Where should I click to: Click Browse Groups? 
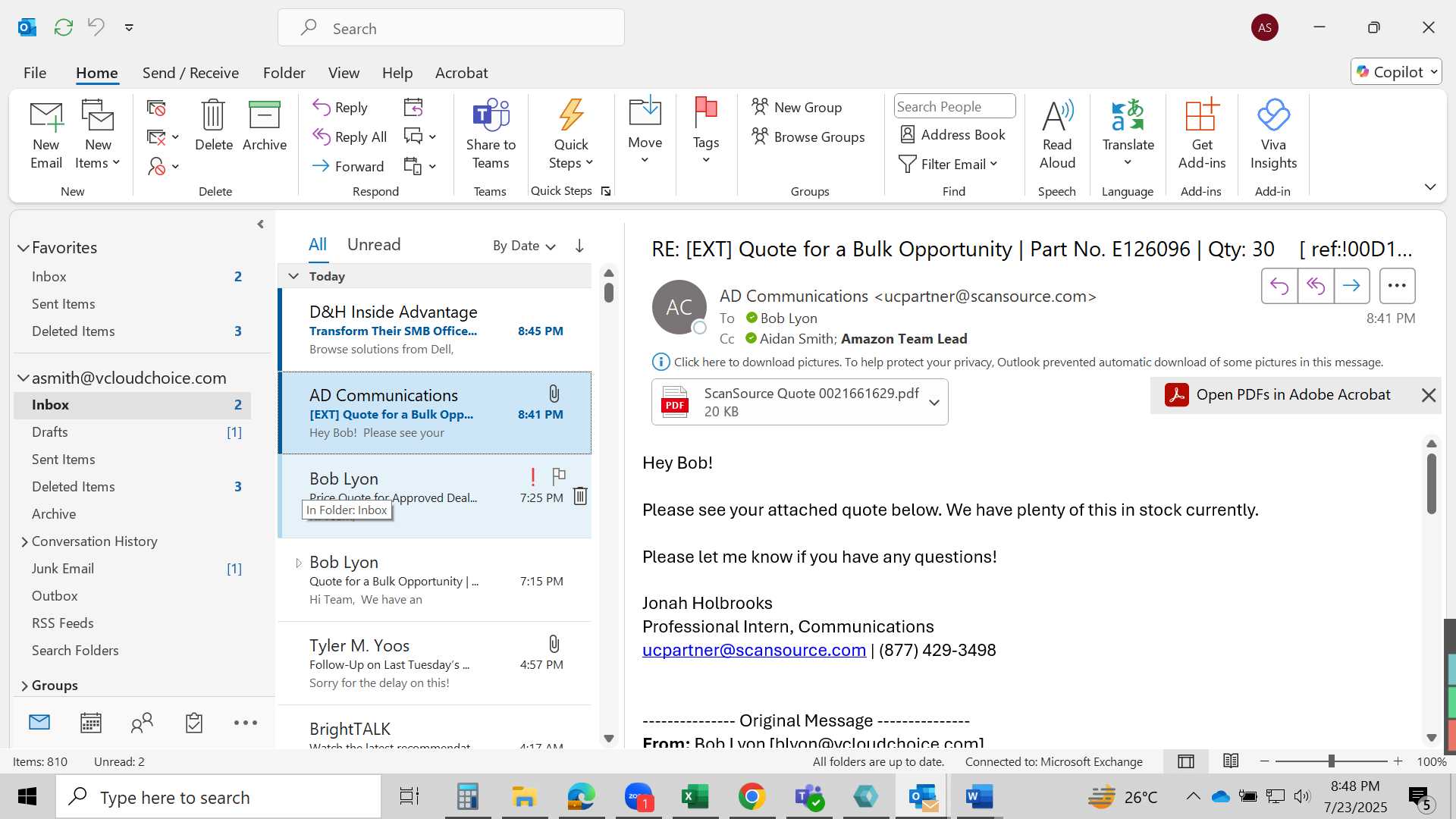coord(808,136)
